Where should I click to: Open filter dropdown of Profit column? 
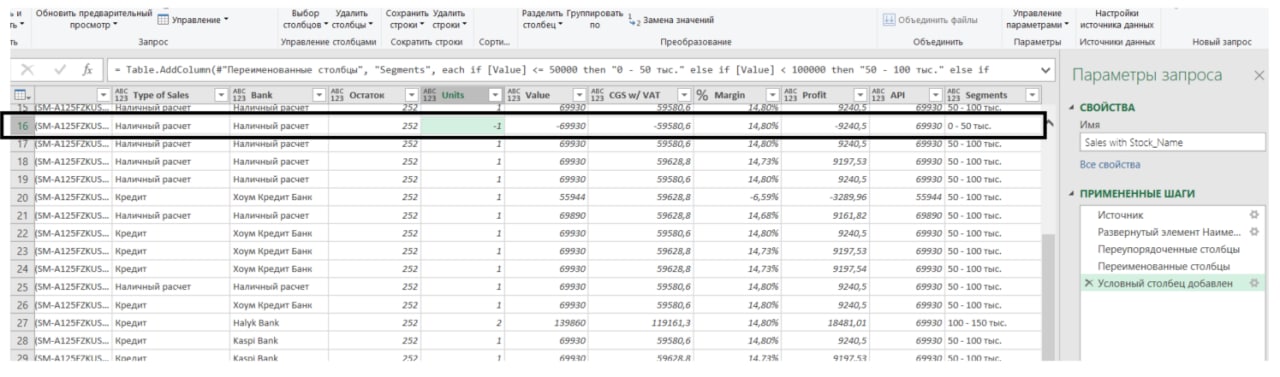pyautogui.click(x=860, y=94)
